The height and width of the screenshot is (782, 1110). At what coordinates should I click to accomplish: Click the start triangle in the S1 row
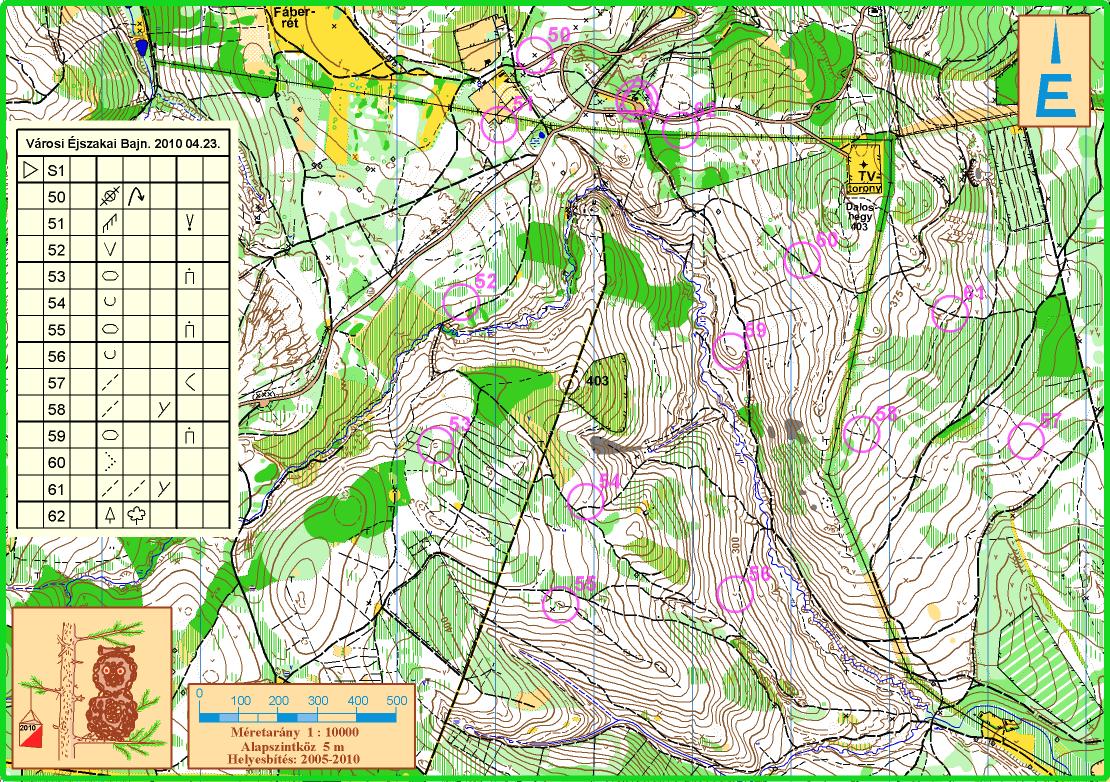[30, 170]
